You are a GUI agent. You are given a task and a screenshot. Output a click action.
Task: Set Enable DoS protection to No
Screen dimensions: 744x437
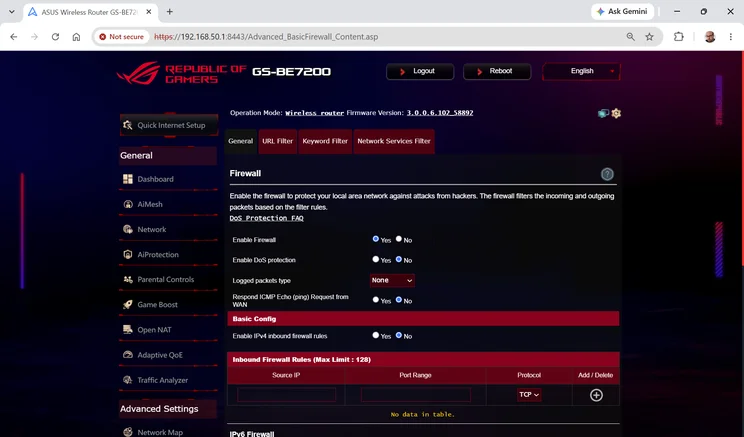(399, 259)
